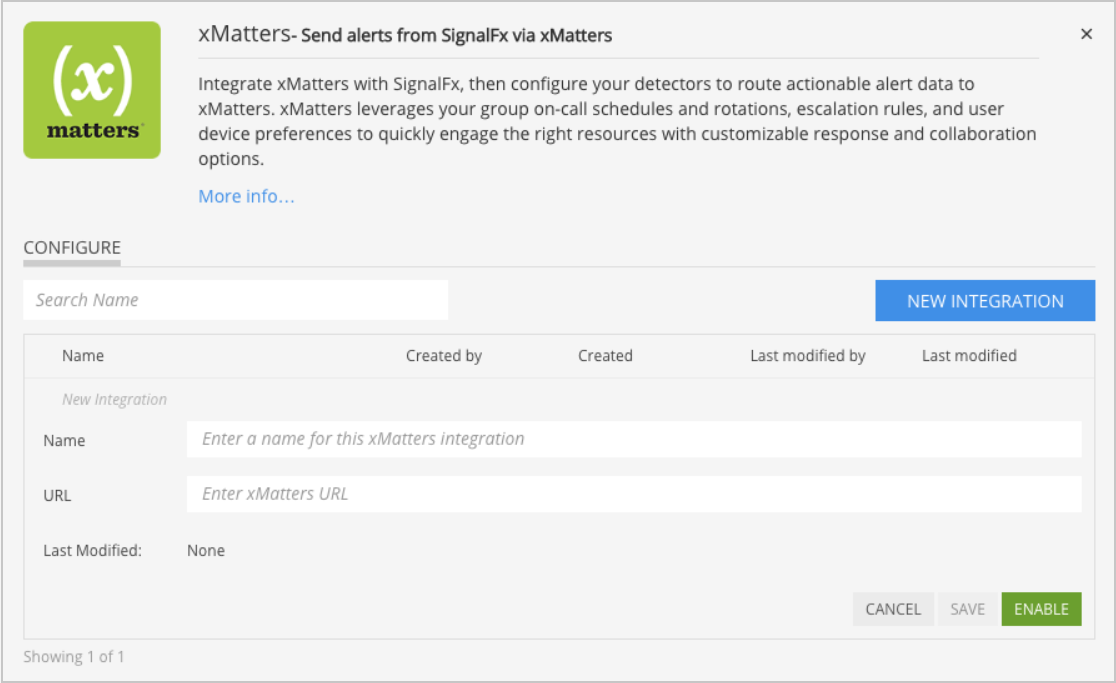Click the NEW INTEGRATION button
This screenshot has height=683, width=1116.
[985, 300]
